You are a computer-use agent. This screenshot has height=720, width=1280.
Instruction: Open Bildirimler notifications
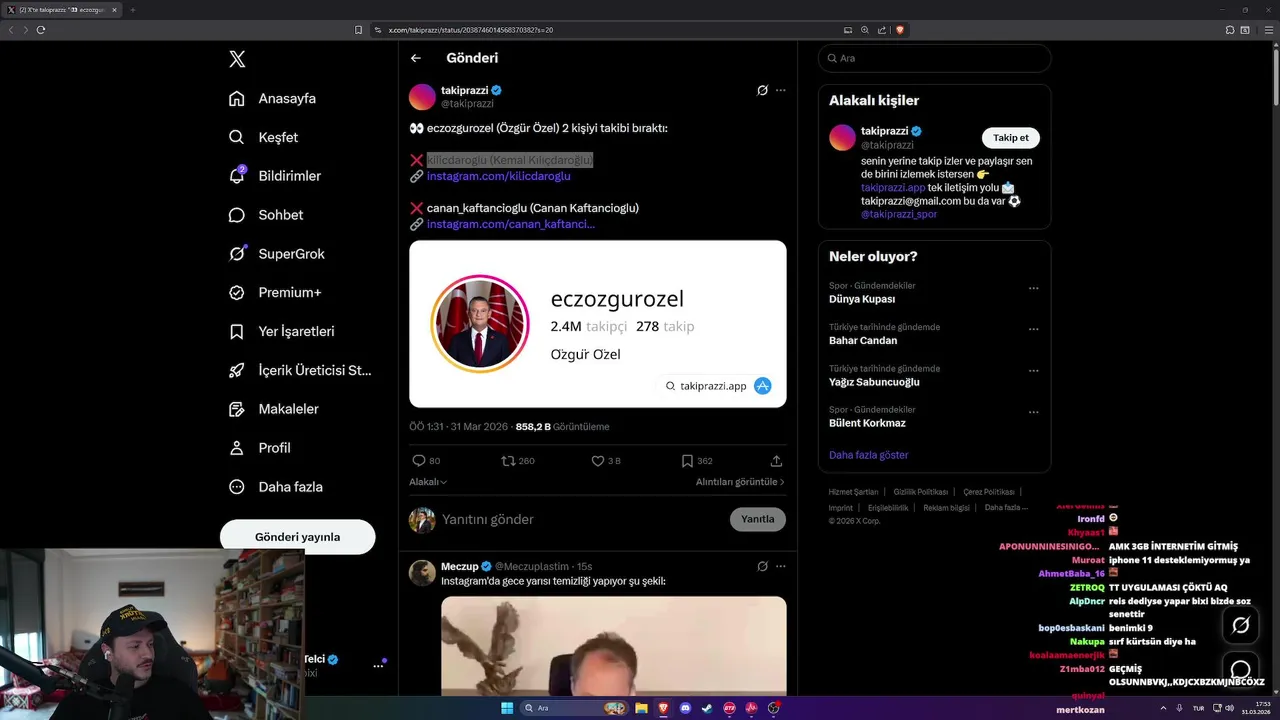(275, 176)
